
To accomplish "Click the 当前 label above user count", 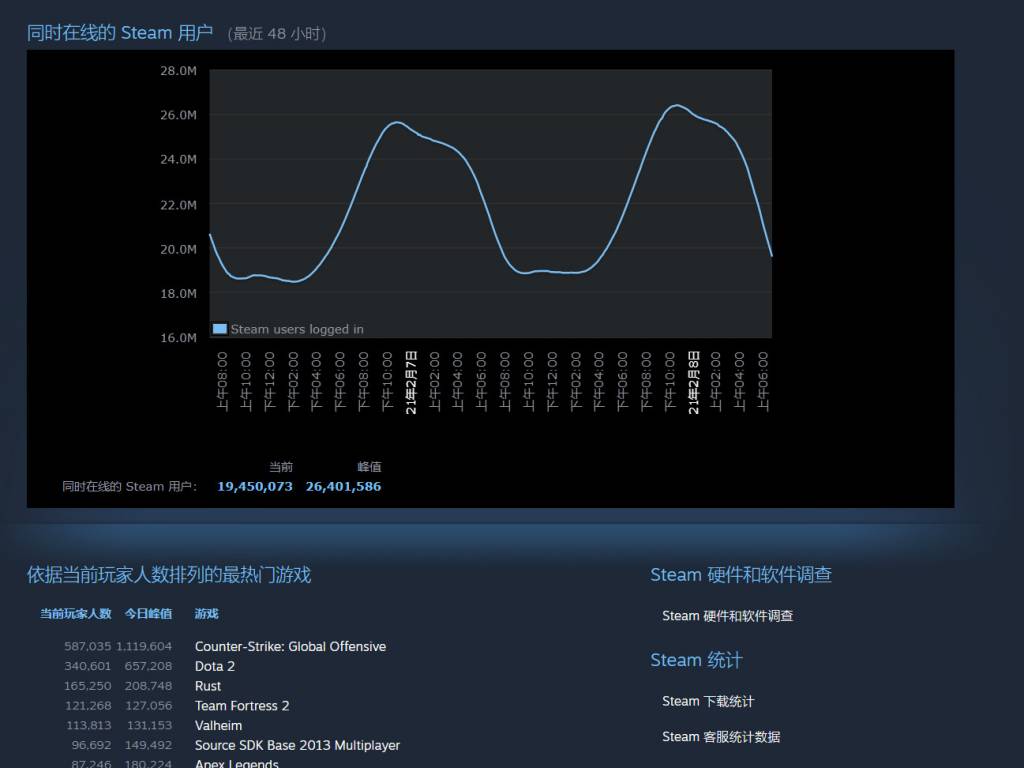I will tap(281, 467).
